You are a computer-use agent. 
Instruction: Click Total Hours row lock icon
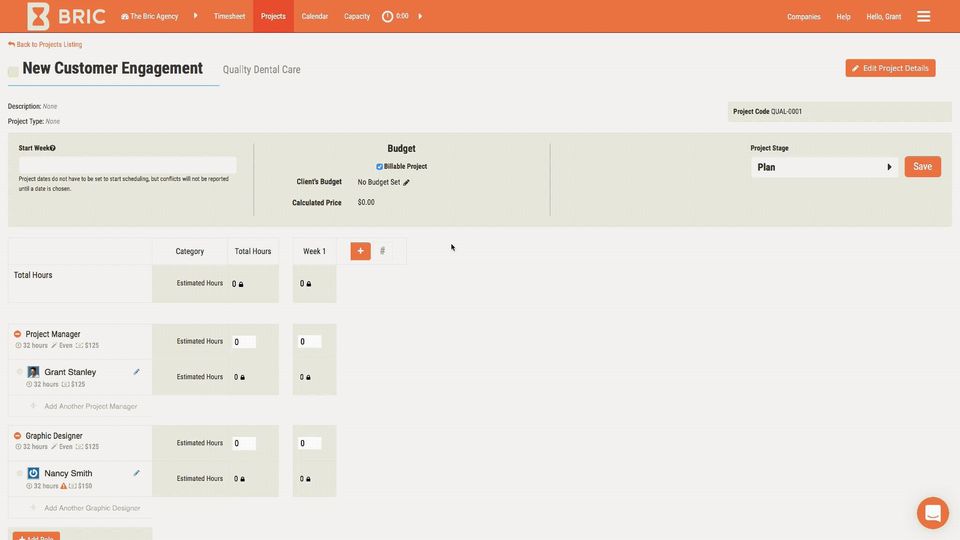pos(241,284)
